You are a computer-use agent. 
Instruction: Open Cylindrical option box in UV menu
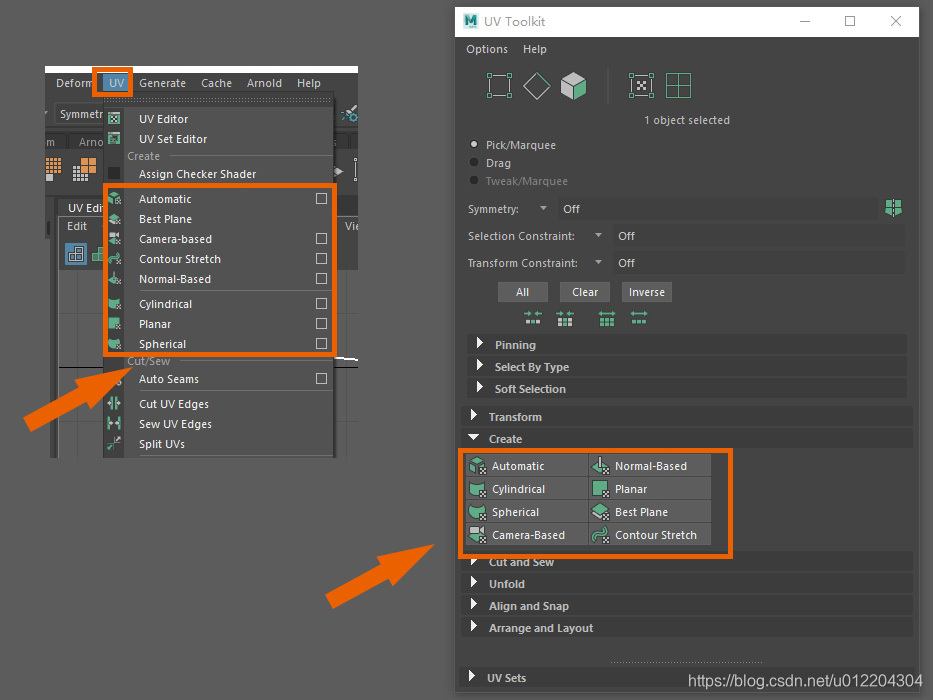tap(321, 303)
